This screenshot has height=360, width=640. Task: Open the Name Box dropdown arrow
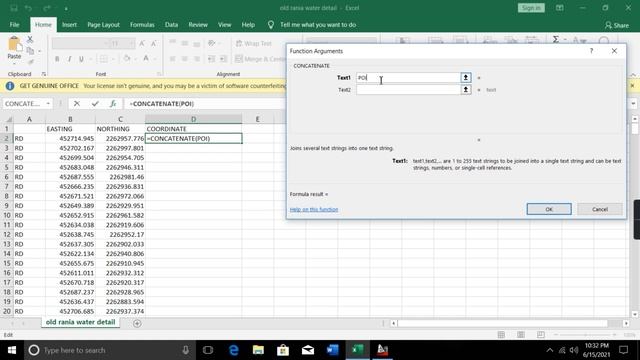[48, 104]
